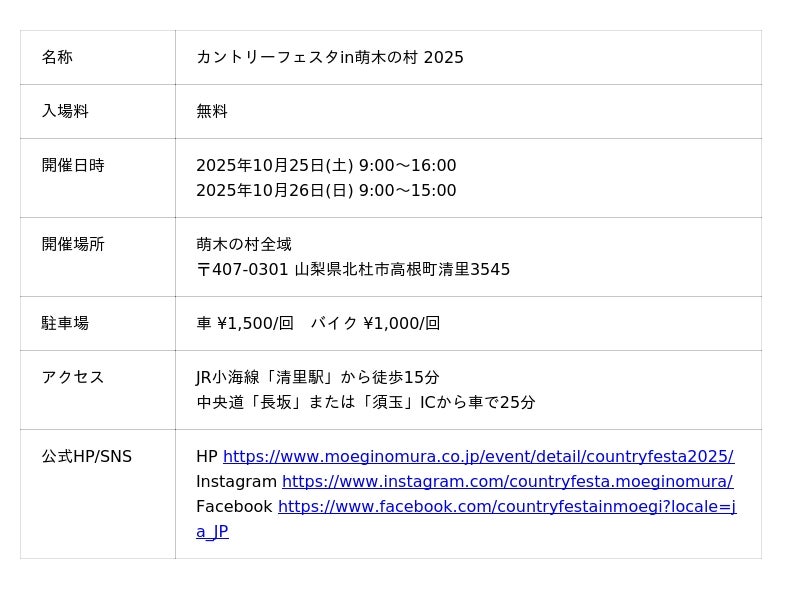The height and width of the screenshot is (589, 800).
Task: Click the event title カントリーフェスタin萌木の村 2025
Action: (x=329, y=58)
